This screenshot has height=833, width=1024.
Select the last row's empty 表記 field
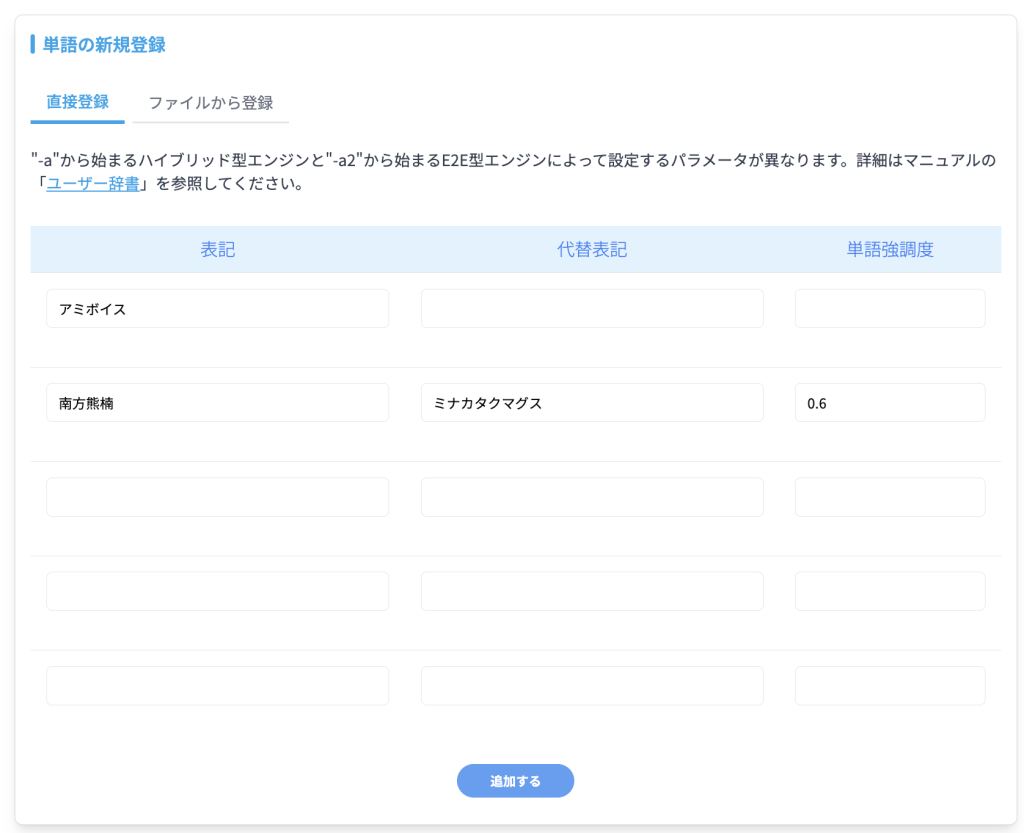point(217,686)
